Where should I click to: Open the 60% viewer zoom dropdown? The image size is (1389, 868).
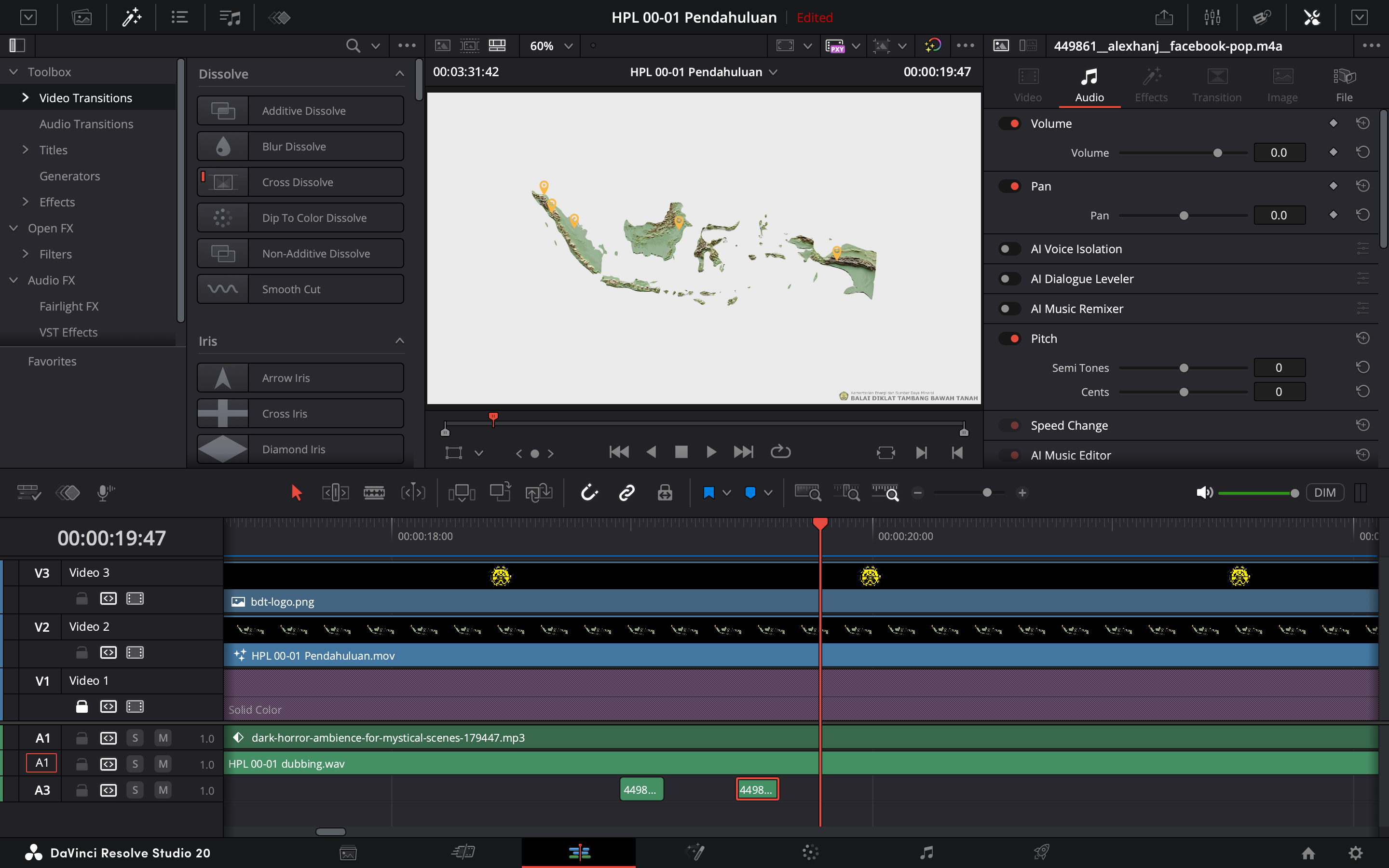tap(568, 46)
